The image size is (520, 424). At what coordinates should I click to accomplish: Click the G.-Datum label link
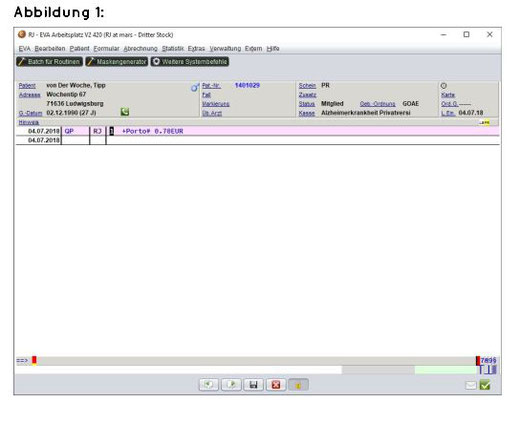pyautogui.click(x=30, y=113)
